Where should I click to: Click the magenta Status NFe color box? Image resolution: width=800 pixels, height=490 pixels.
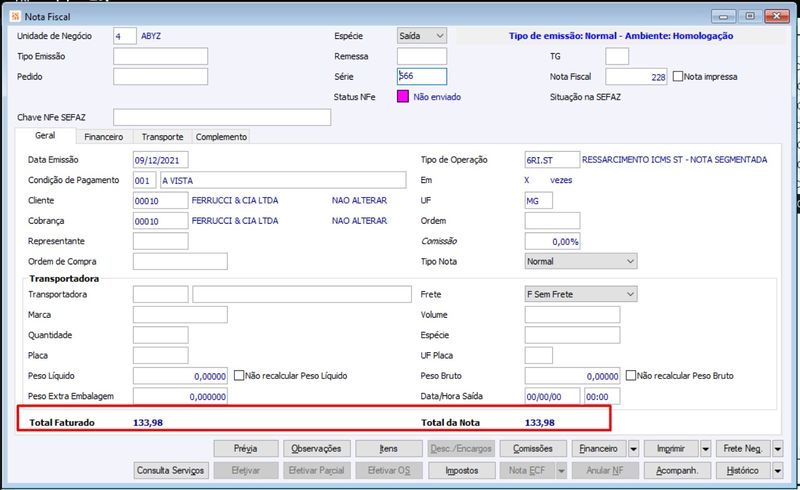click(403, 97)
